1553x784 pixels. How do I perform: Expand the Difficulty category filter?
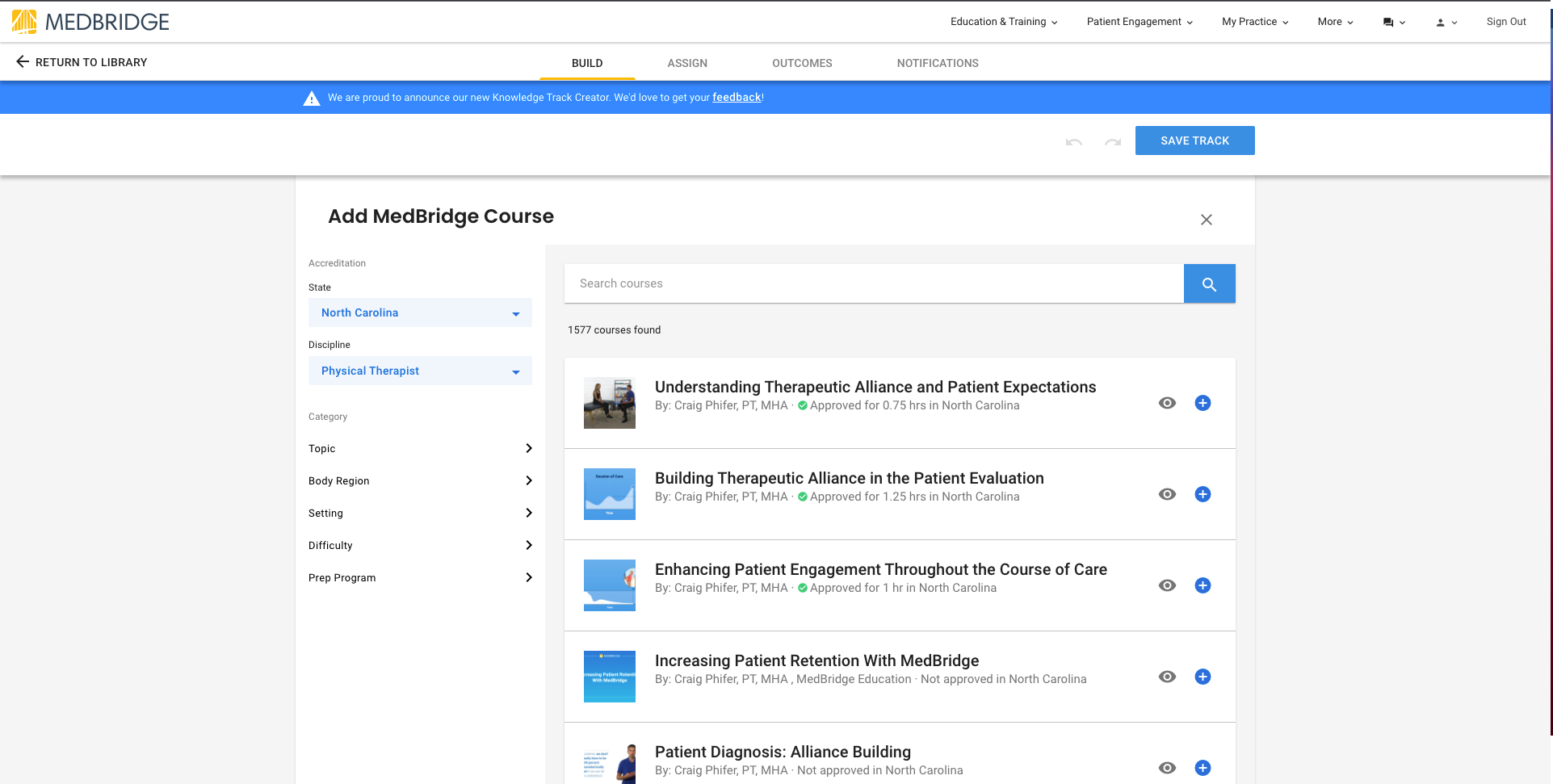pyautogui.click(x=420, y=545)
